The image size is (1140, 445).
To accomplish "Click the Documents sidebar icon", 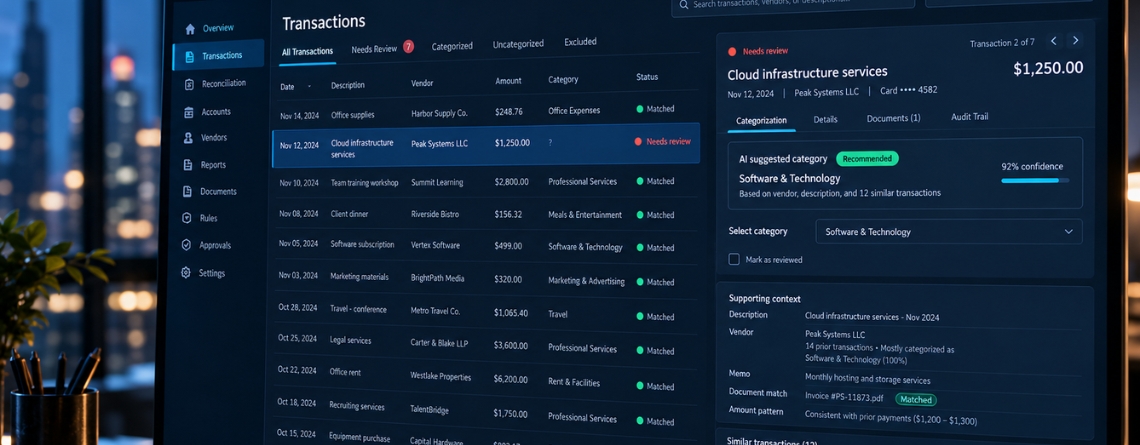I will (x=187, y=192).
